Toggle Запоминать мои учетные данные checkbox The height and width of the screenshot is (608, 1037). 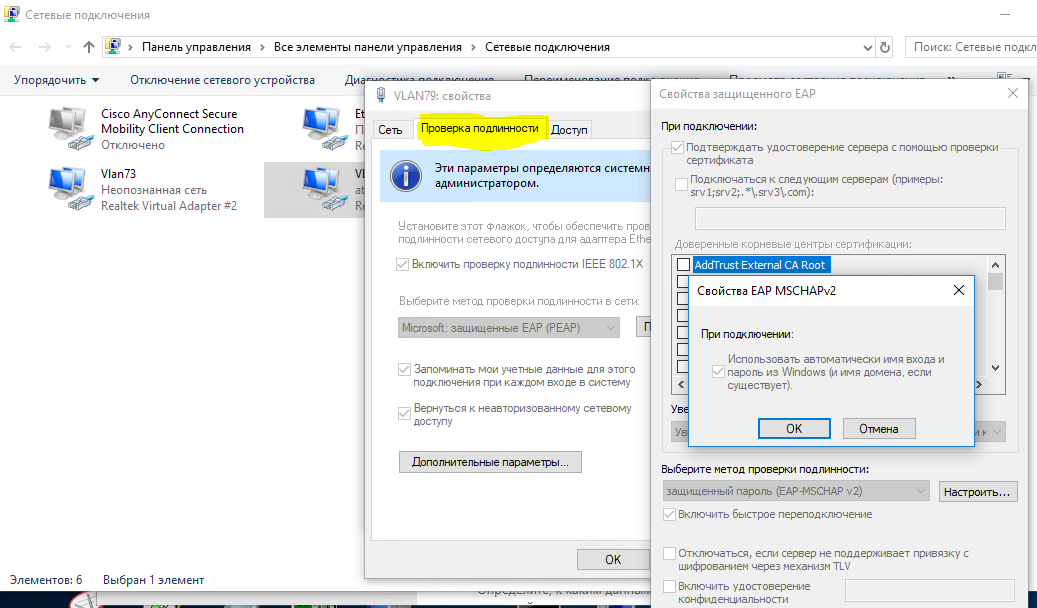click(x=404, y=369)
